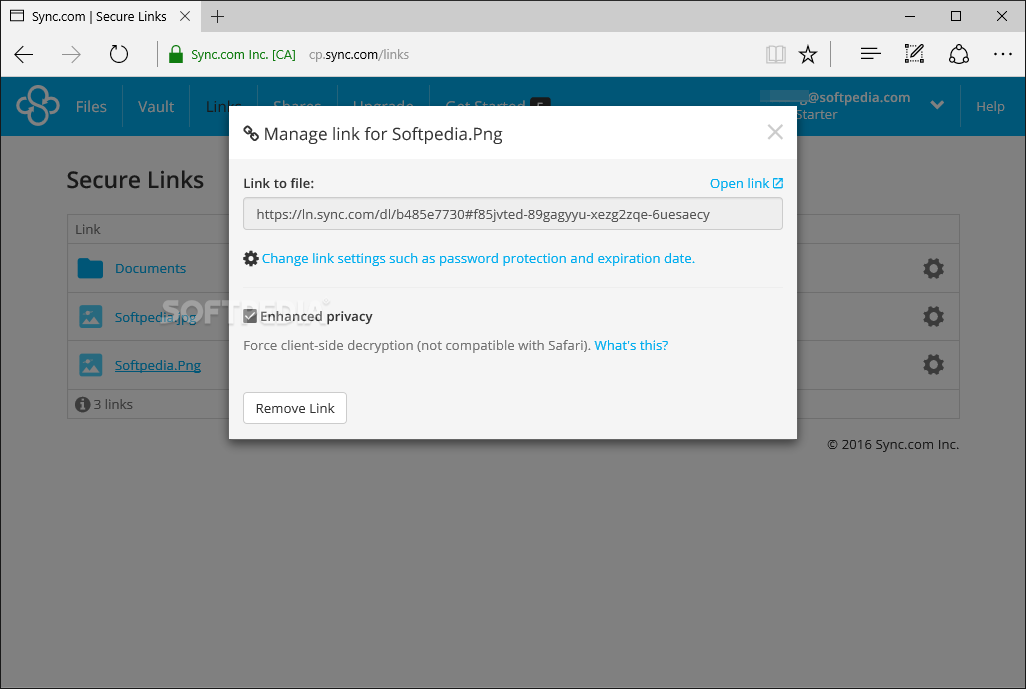Click the Share icon in toolbar
Viewport: 1026px width, 689px height.
click(959, 54)
